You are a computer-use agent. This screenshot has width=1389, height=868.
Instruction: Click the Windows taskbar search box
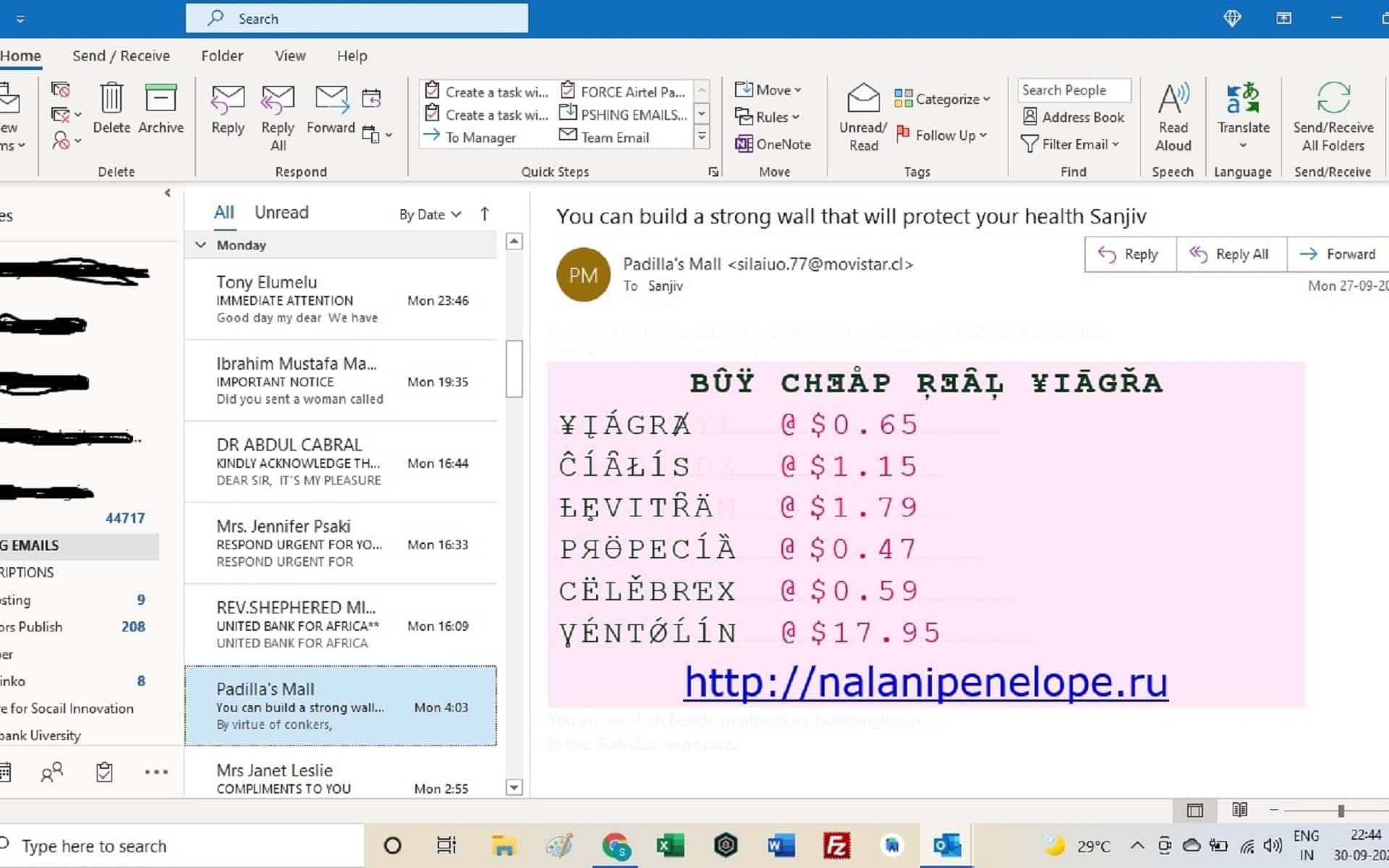point(181,846)
